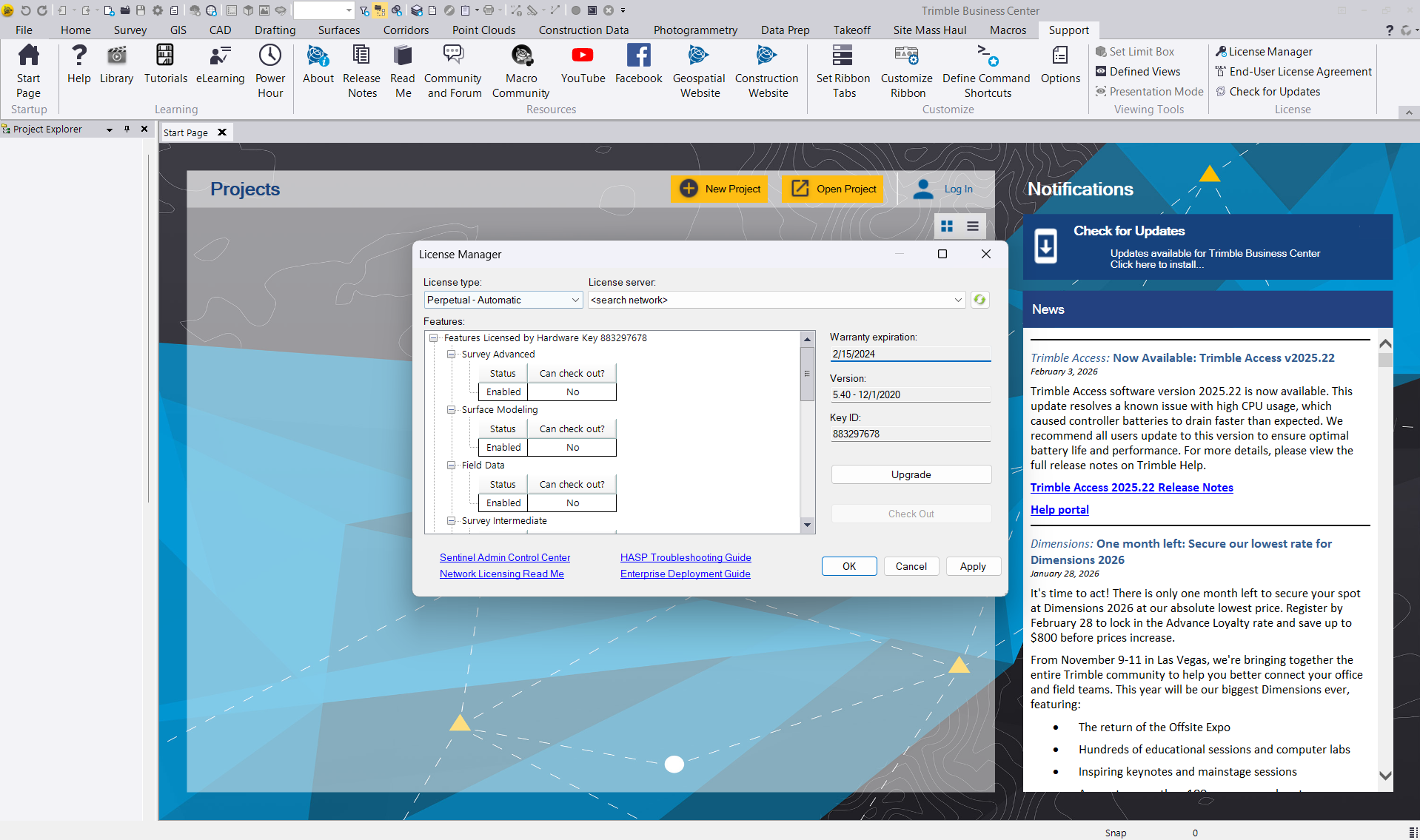Click Define Command Shortcuts icon
1420x840 pixels.
986,56
